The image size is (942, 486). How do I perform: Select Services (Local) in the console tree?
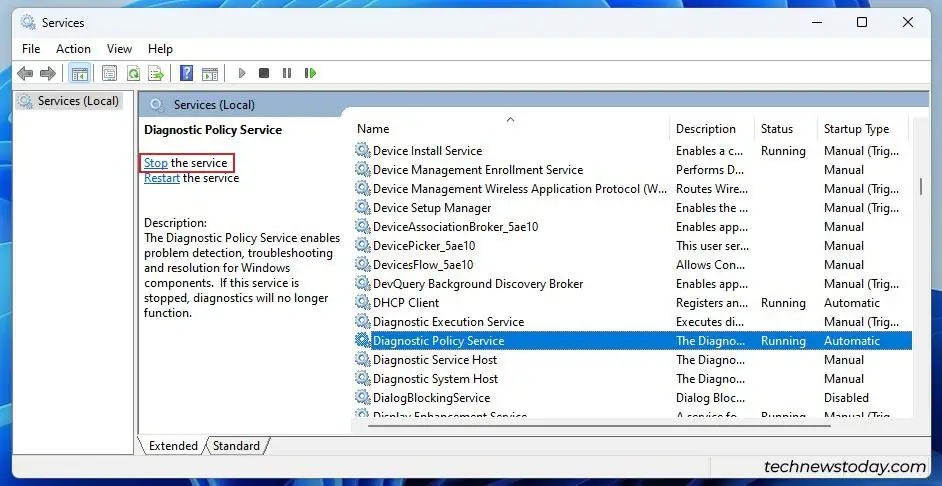tap(77, 101)
